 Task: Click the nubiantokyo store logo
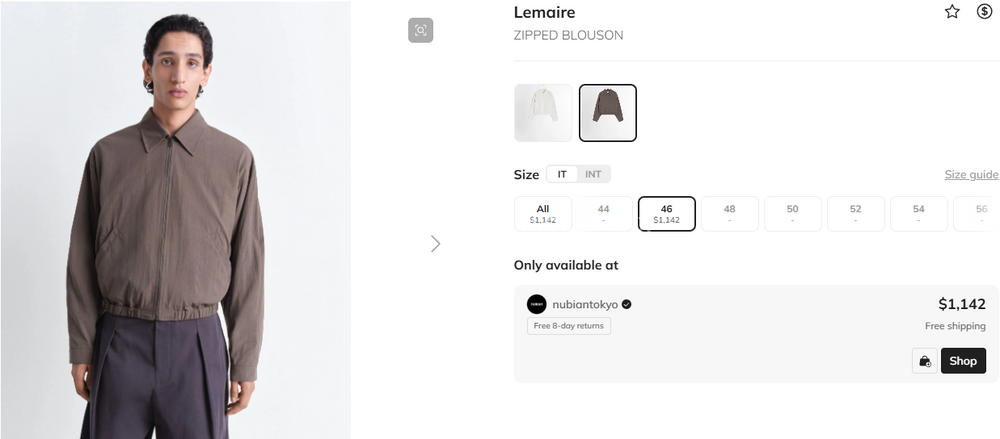[x=537, y=304]
